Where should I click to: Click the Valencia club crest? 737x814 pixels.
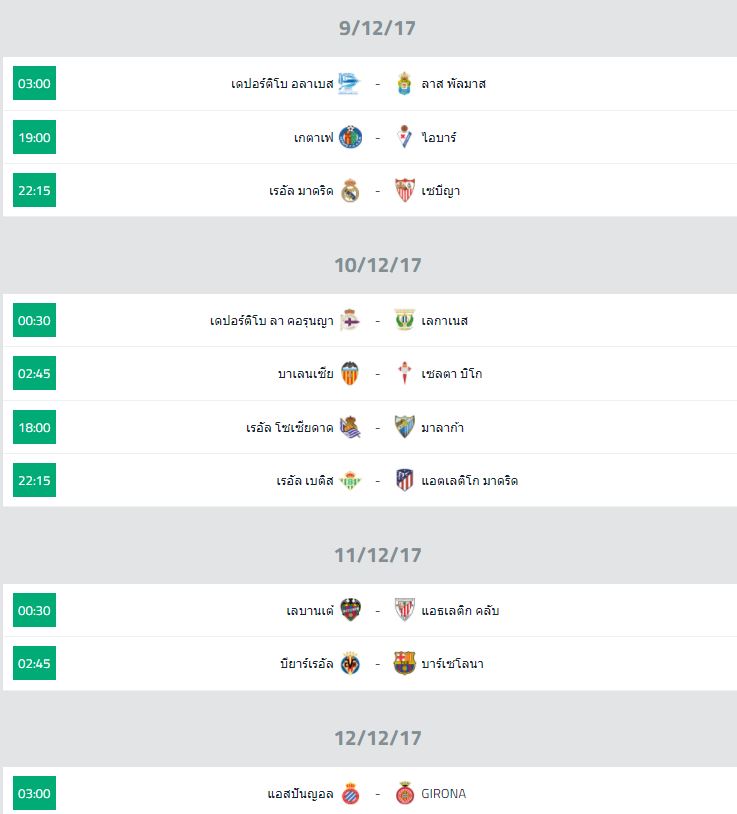350,374
